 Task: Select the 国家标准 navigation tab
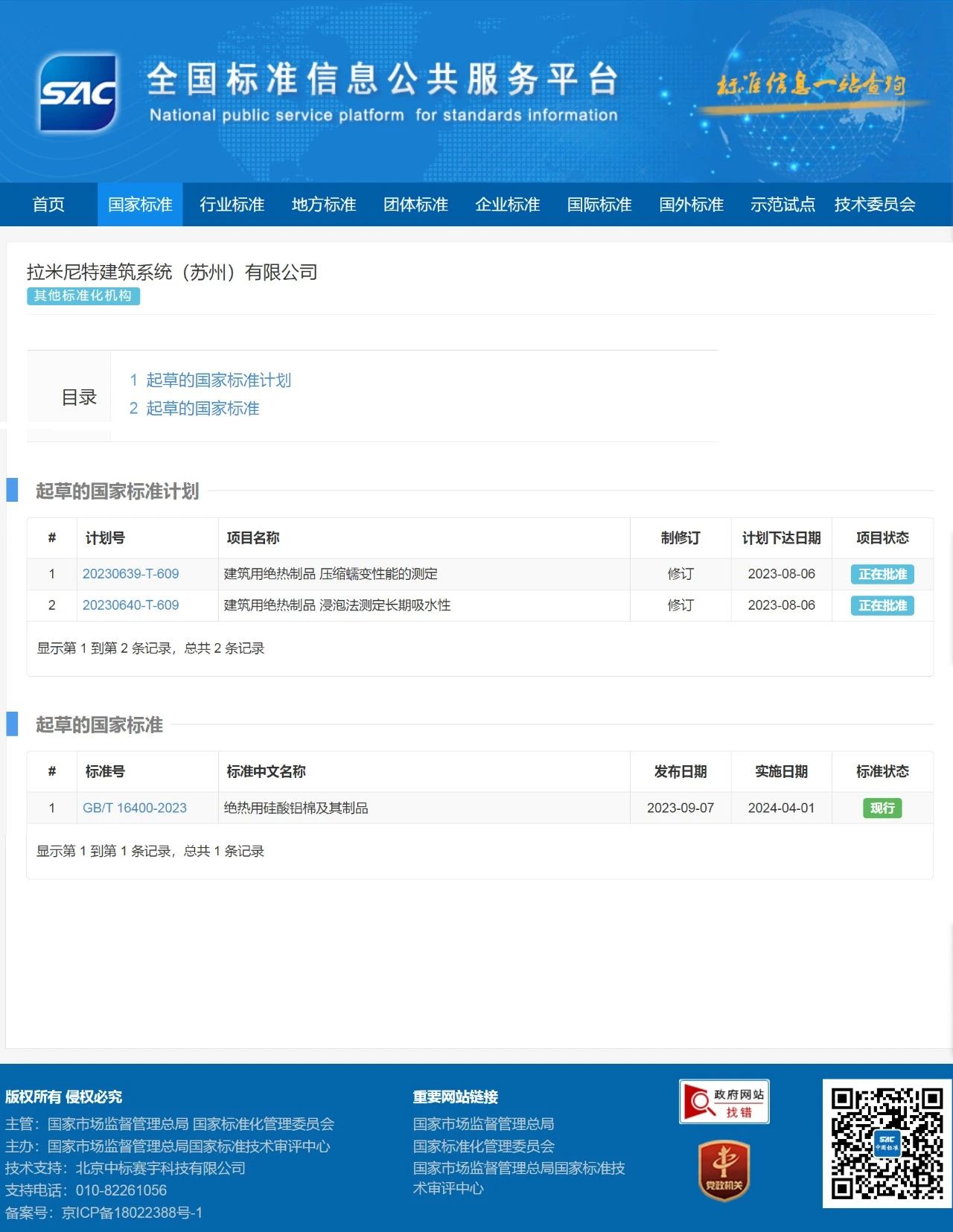[140, 205]
